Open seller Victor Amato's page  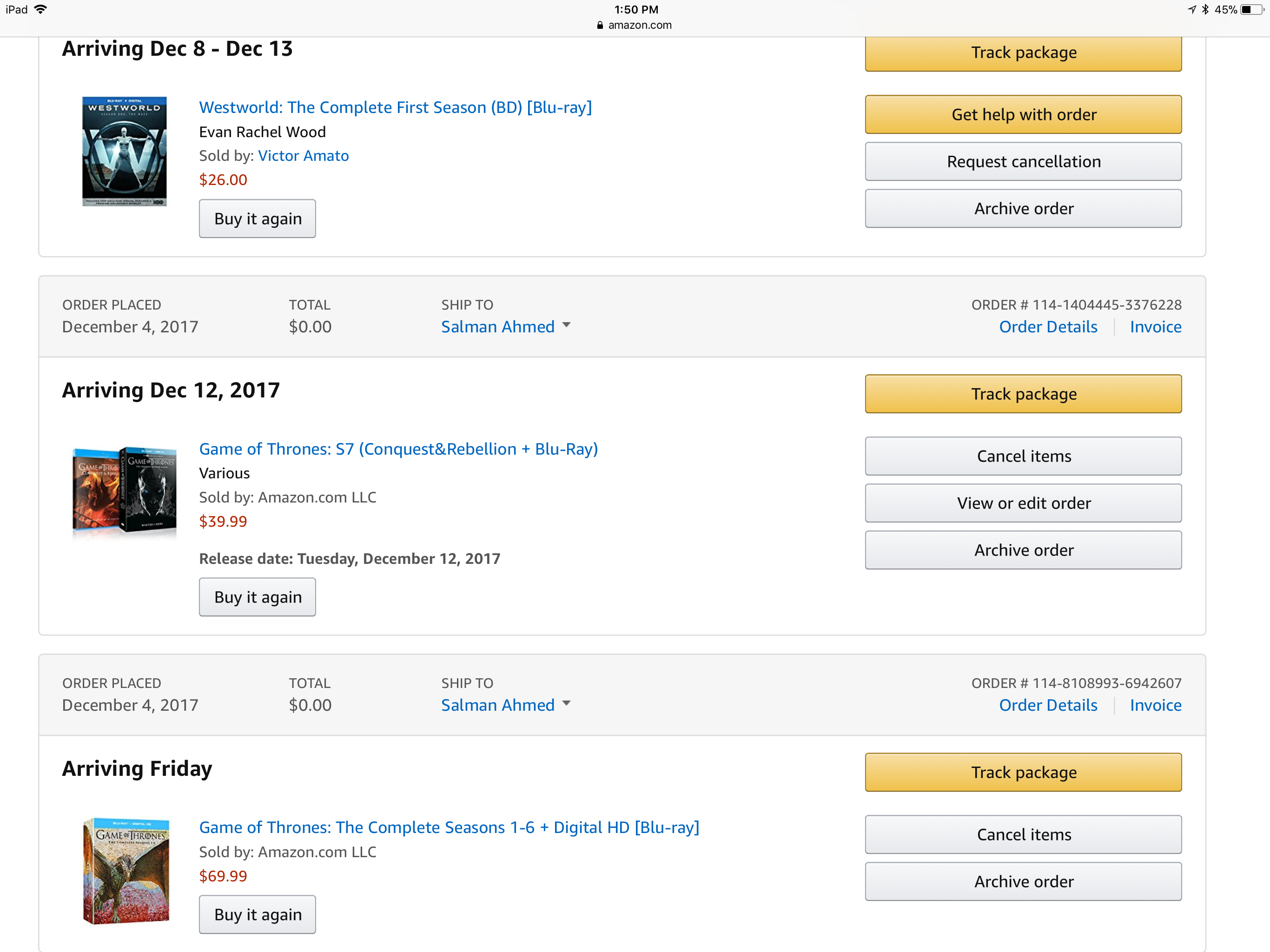303,156
